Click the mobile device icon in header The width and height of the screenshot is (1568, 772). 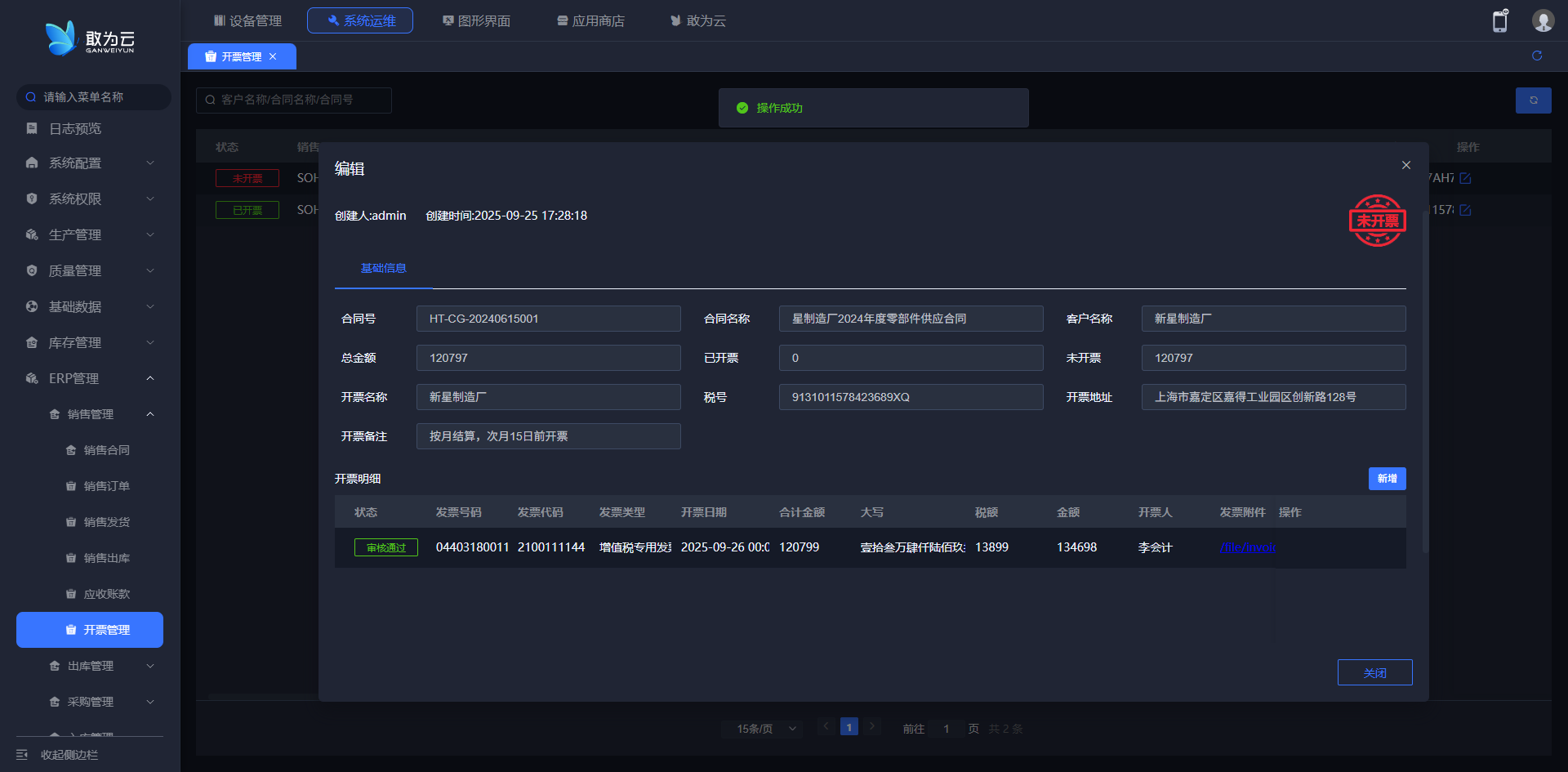coord(1500,21)
